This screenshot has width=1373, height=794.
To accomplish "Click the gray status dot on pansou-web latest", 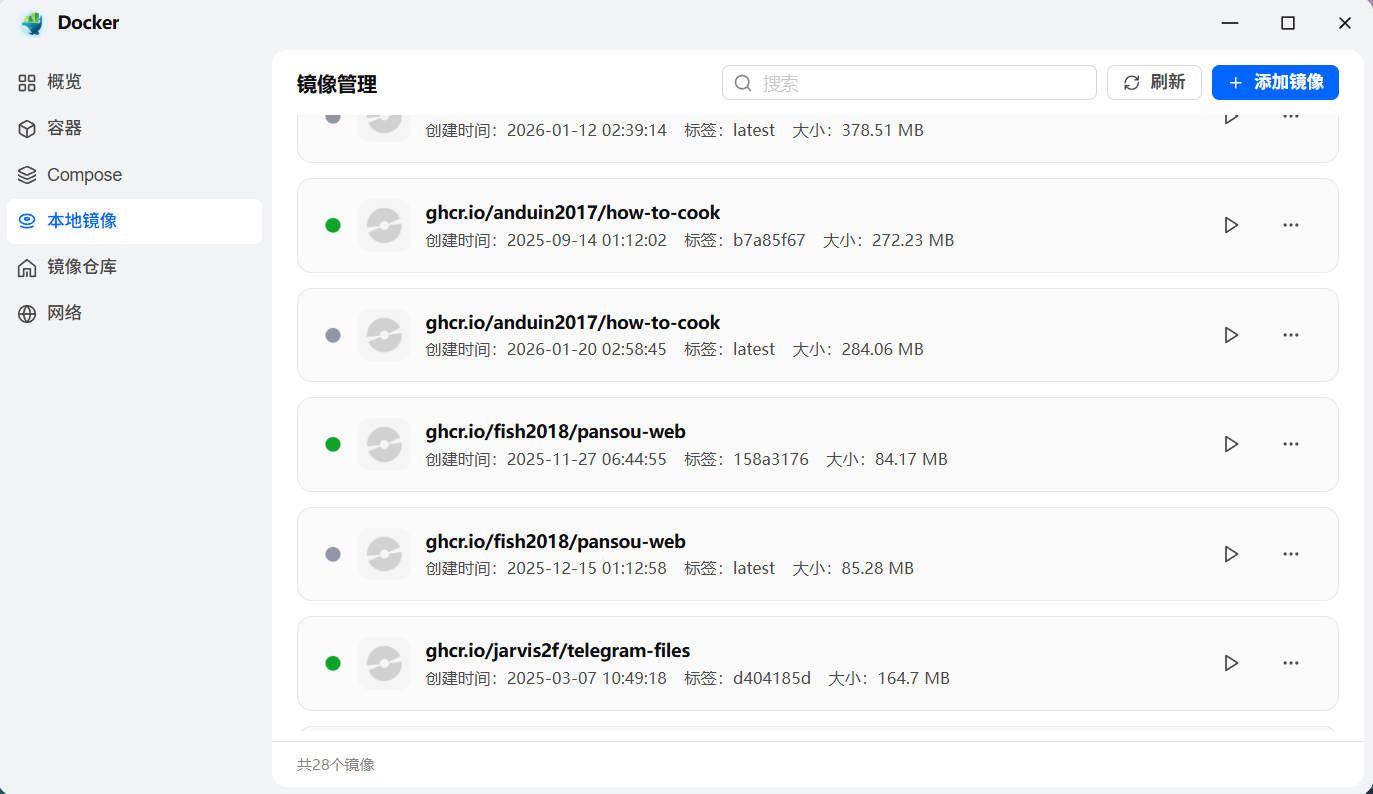I will pos(333,554).
